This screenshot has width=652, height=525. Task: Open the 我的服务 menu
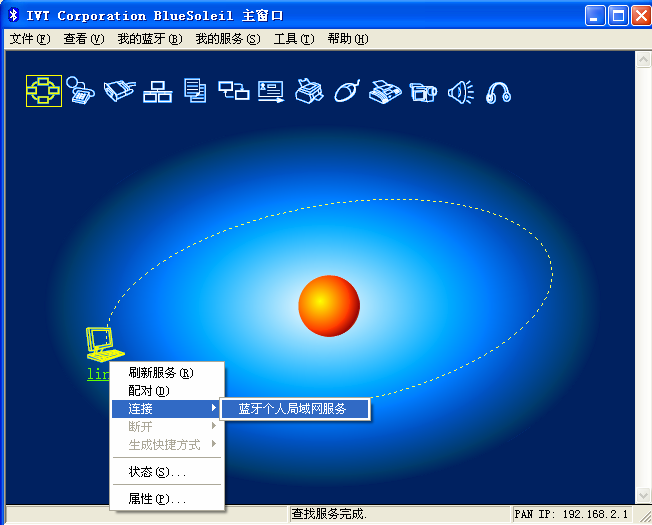pos(227,39)
